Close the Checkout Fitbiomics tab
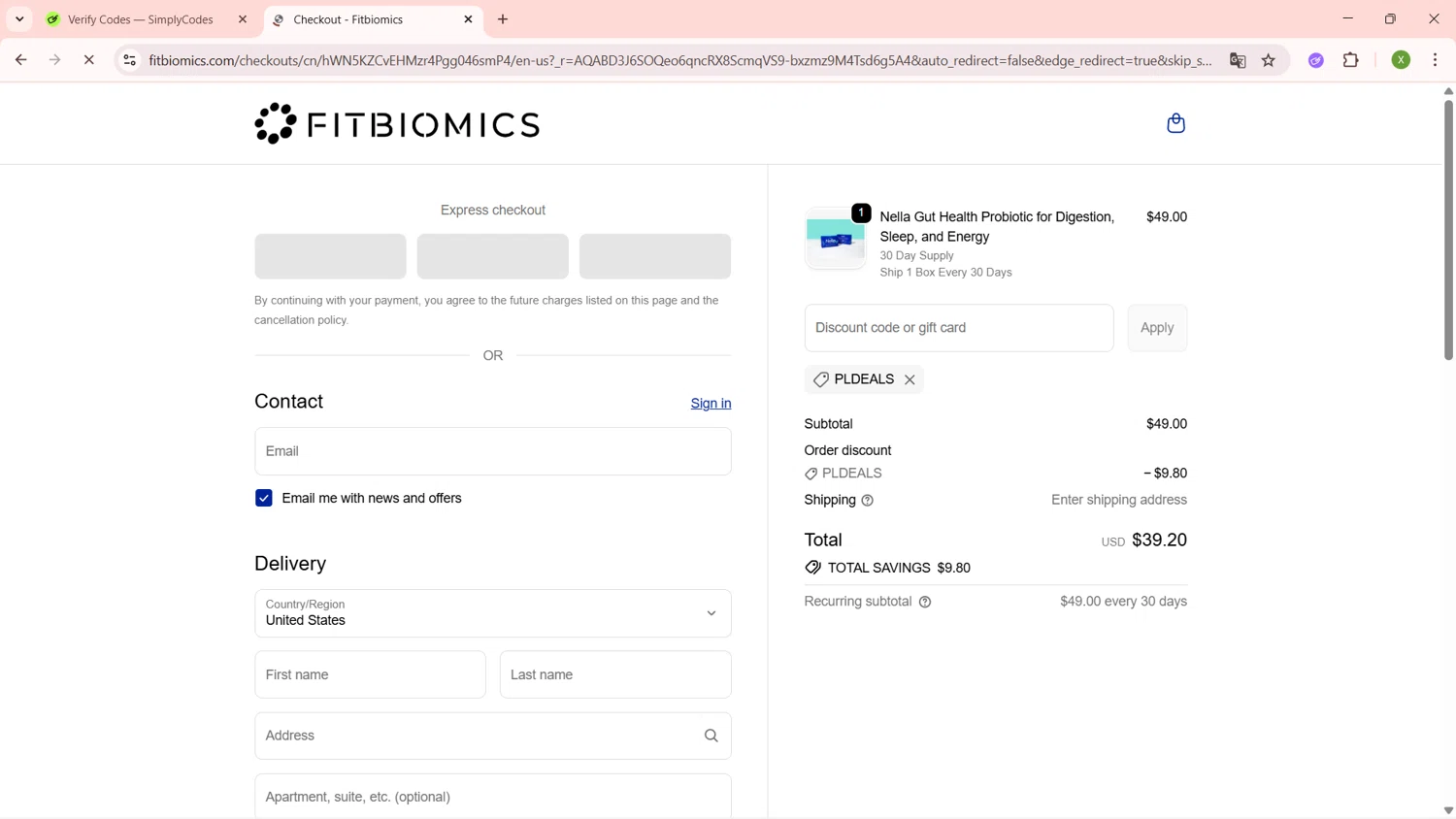This screenshot has height=819, width=1456. coord(468,19)
